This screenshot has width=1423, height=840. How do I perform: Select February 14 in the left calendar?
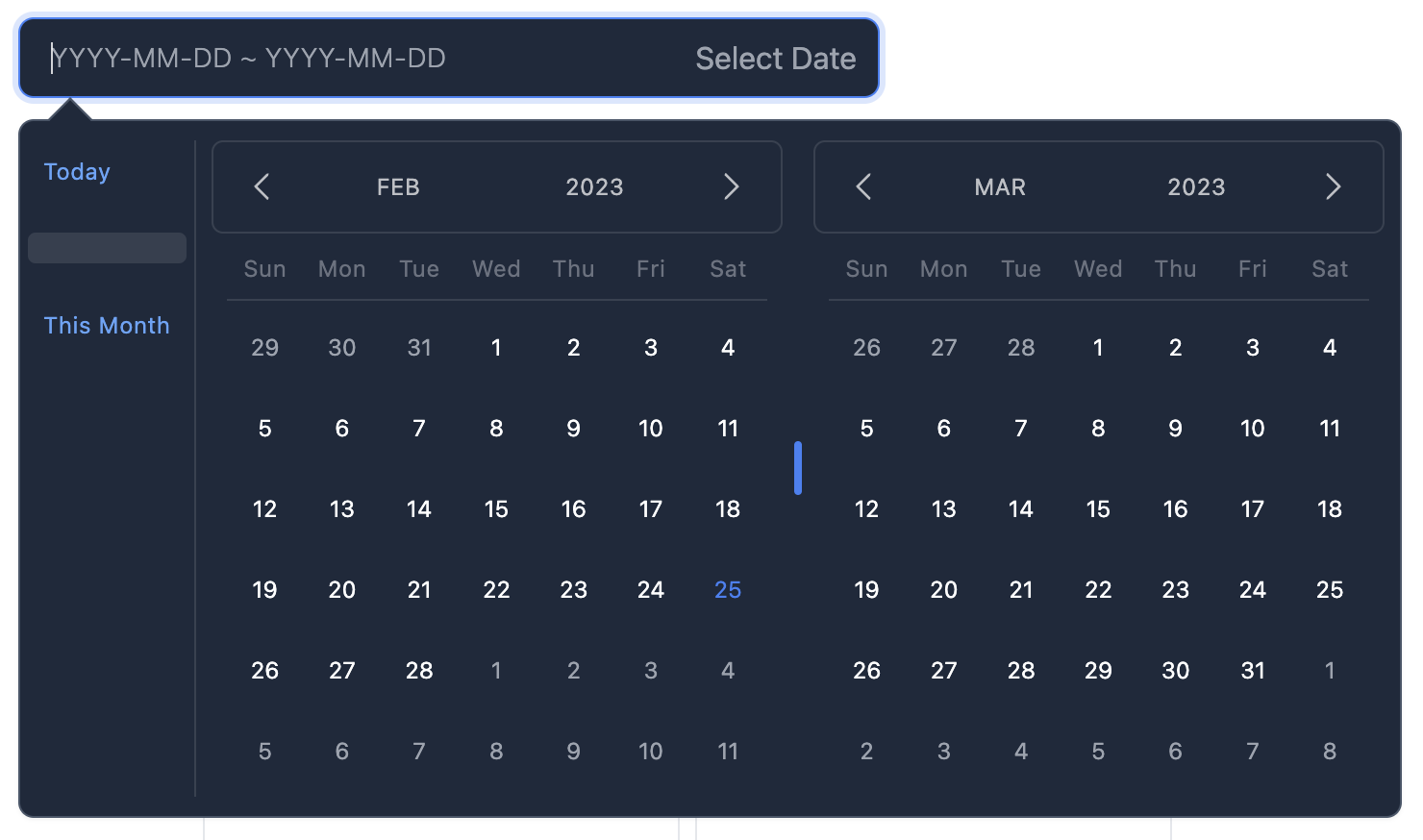point(419,508)
